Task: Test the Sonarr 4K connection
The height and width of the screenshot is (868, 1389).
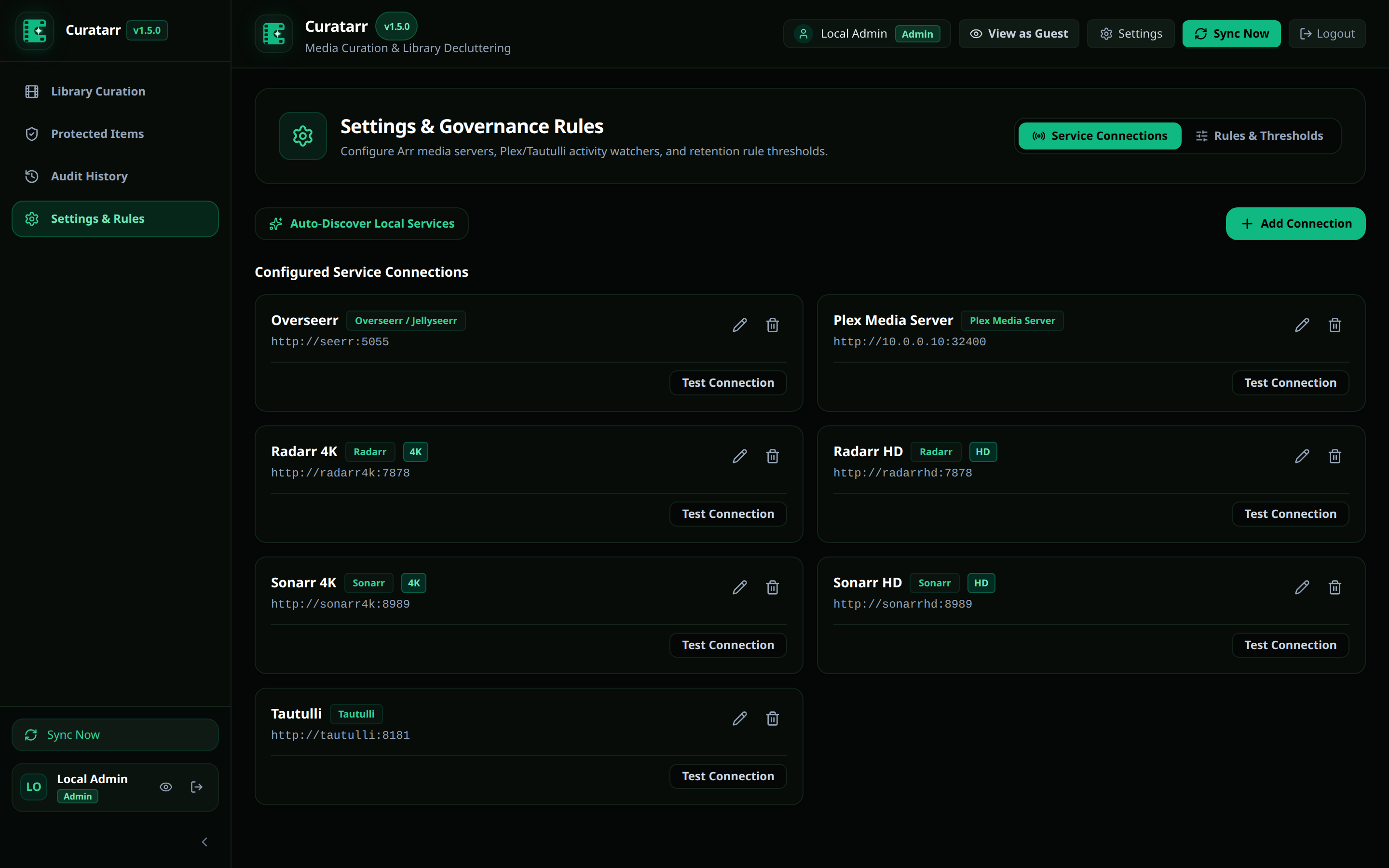Action: pyautogui.click(x=728, y=645)
